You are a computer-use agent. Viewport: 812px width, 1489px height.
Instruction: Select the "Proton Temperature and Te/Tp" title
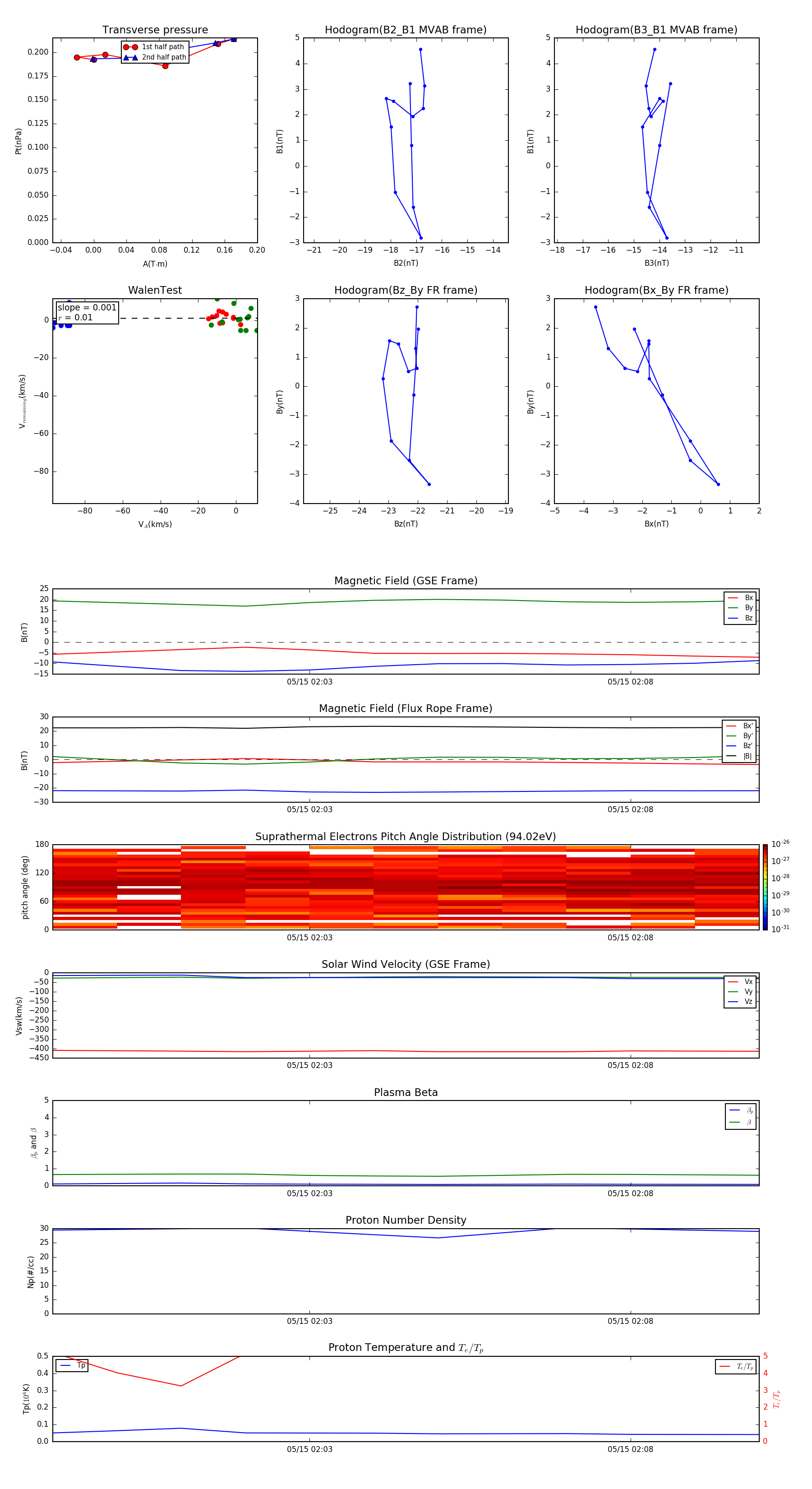406,1348
